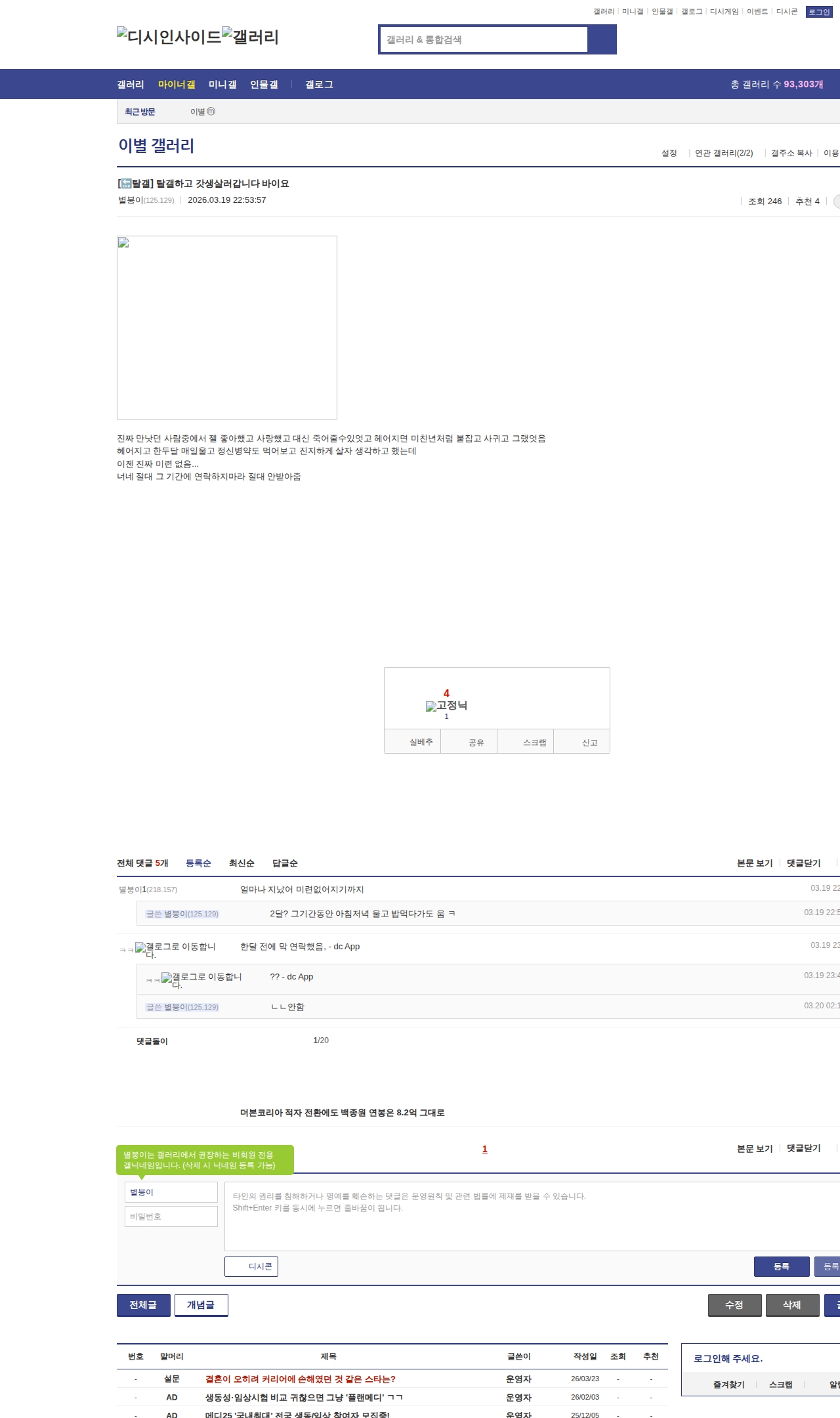Click the 갤러리 logo image next to 디시인사이드
The image size is (840, 1418).
tap(251, 37)
